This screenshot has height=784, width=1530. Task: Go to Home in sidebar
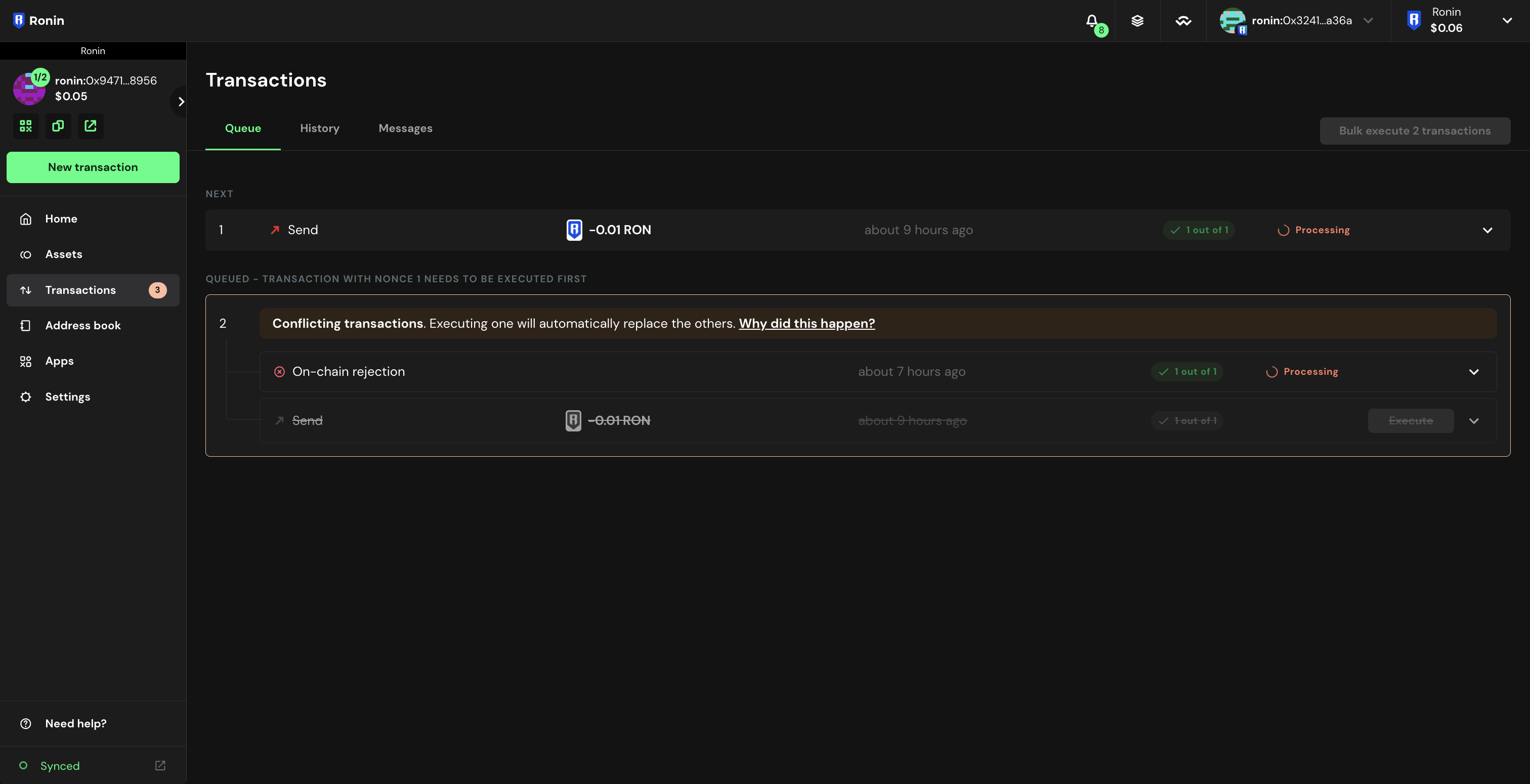tap(93, 219)
